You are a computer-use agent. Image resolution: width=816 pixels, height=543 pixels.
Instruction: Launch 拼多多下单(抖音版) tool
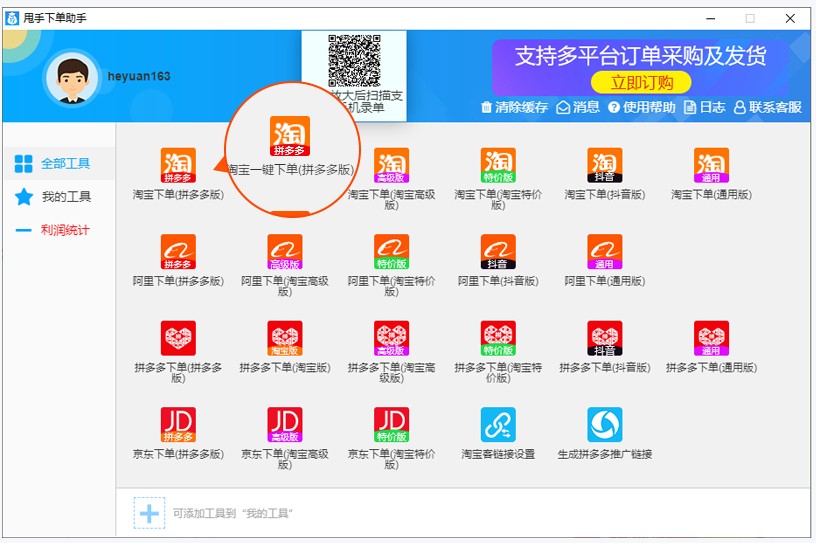tap(605, 338)
